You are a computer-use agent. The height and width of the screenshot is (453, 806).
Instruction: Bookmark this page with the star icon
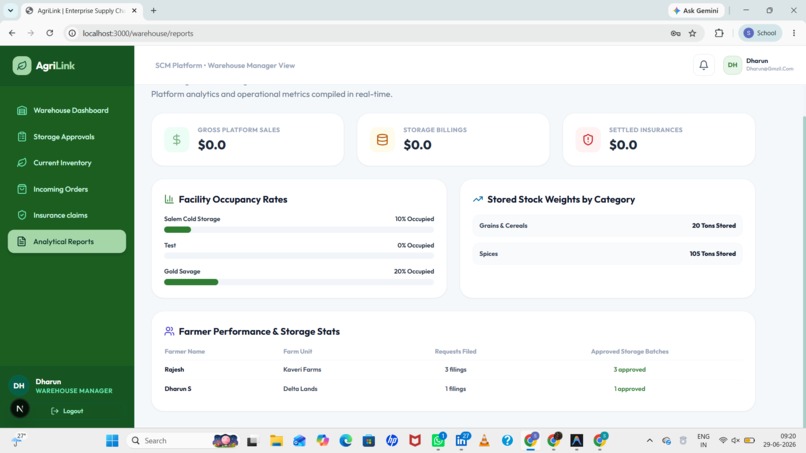(692, 33)
